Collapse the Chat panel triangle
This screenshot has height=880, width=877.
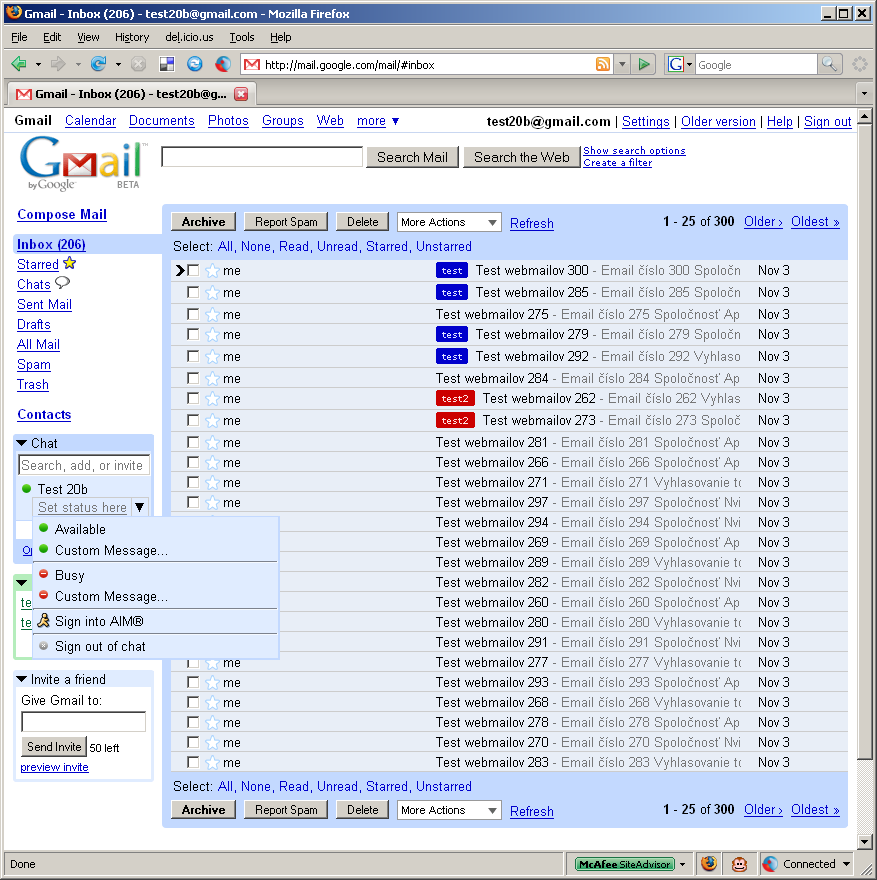(x=22, y=443)
